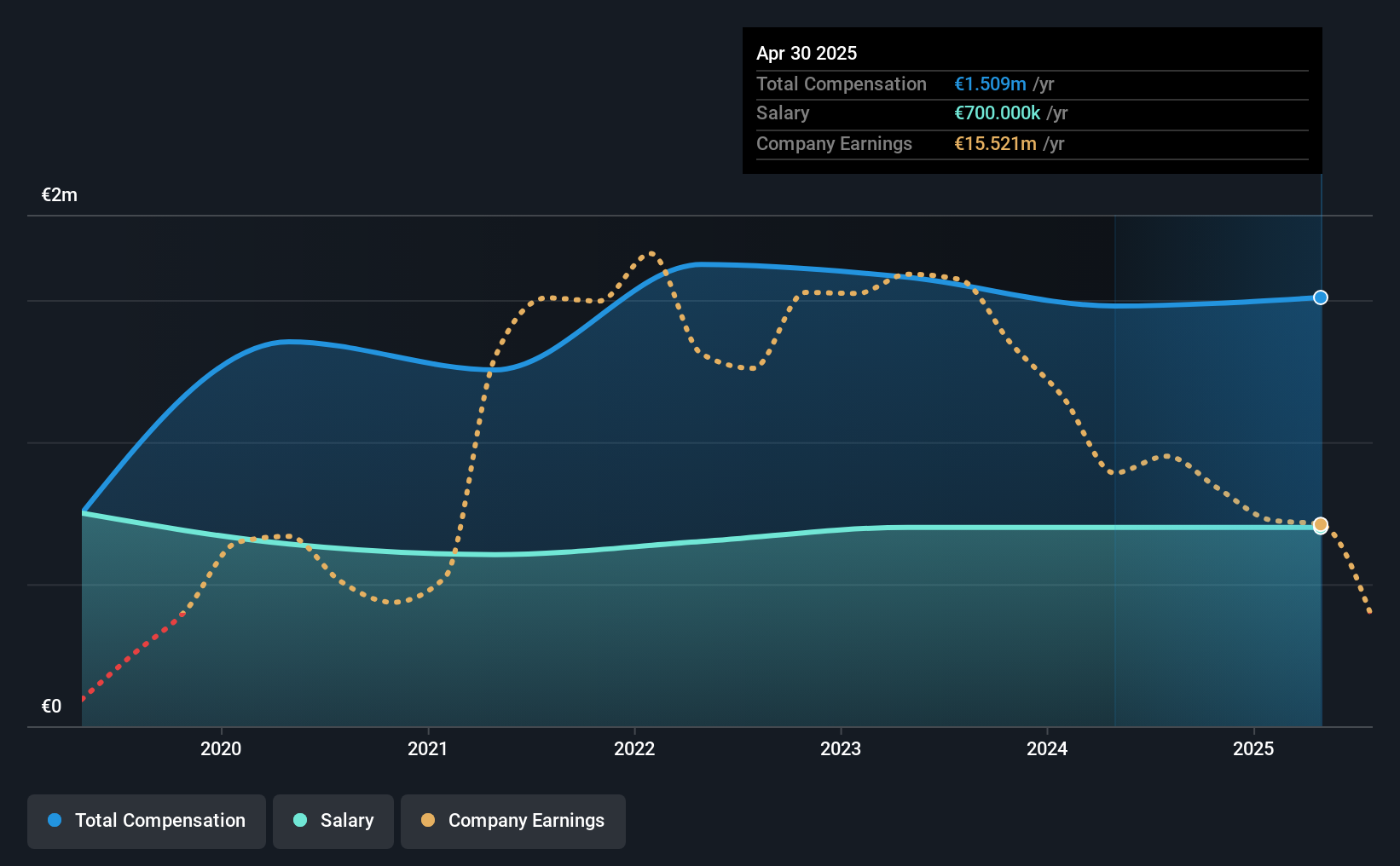
Task: Click the 2023 x-axis label
Action: coord(841,748)
